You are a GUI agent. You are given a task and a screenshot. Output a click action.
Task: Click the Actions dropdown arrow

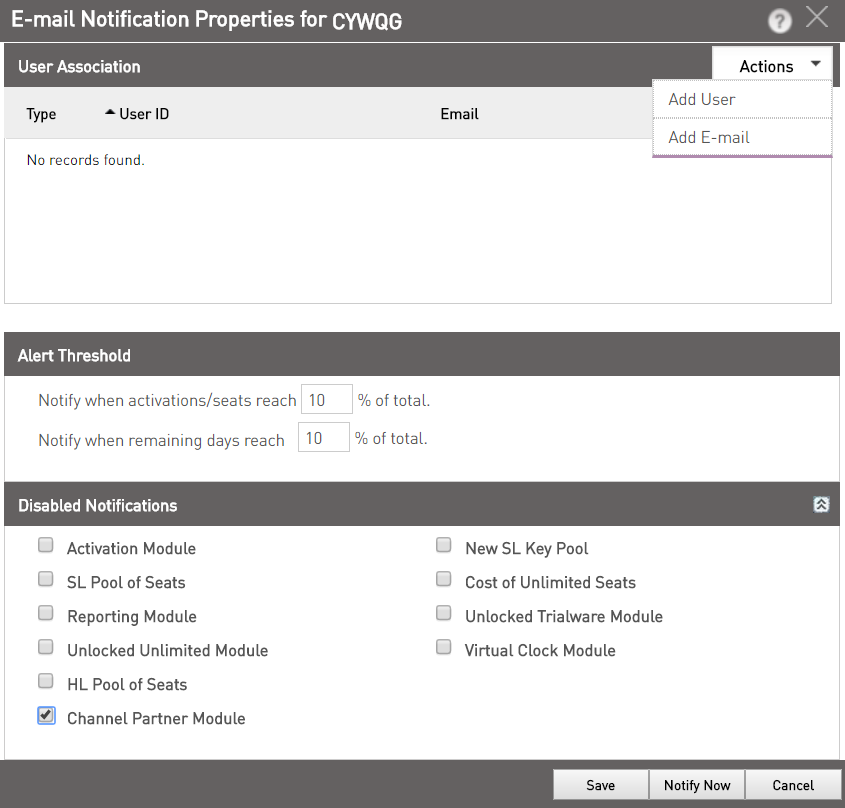point(815,64)
